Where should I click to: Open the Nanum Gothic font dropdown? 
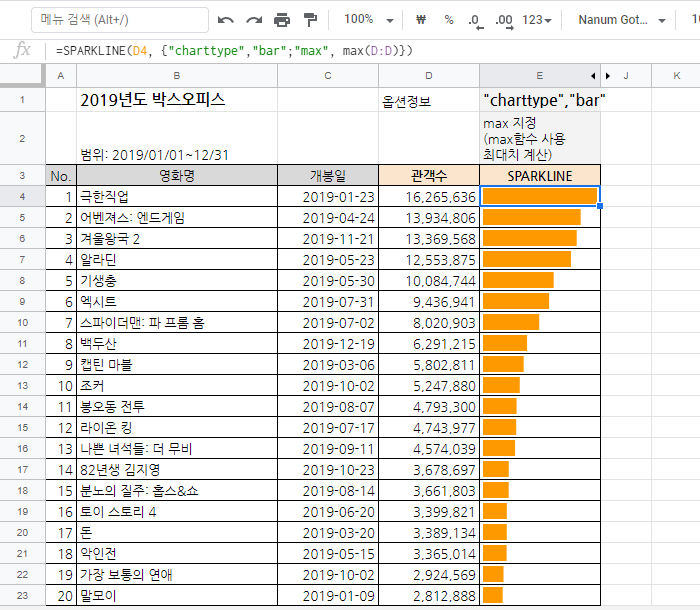pos(622,20)
